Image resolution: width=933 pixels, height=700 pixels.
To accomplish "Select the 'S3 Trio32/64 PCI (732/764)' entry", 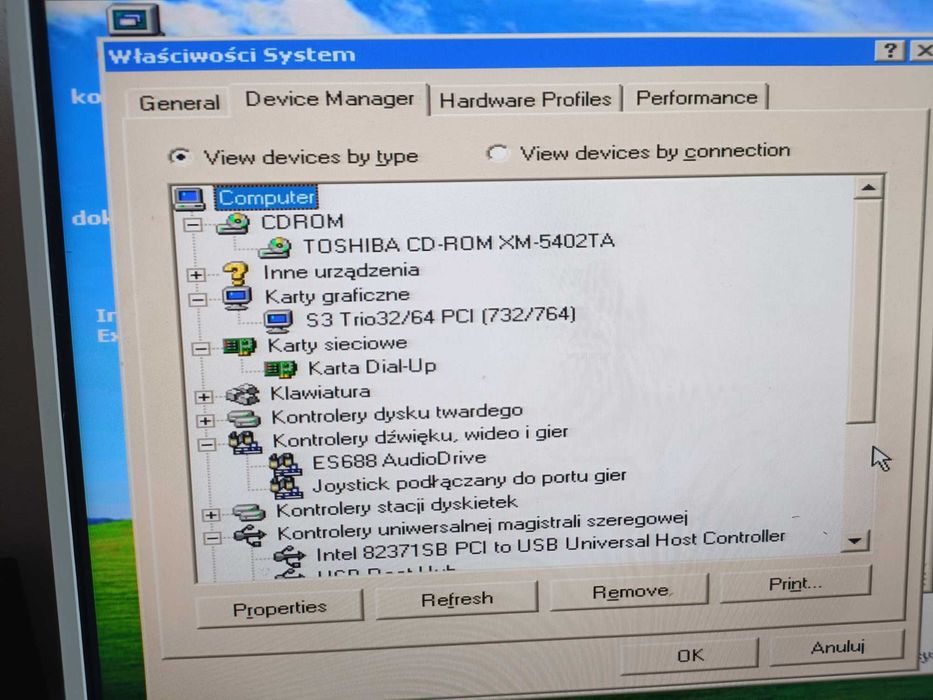I will pyautogui.click(x=441, y=317).
